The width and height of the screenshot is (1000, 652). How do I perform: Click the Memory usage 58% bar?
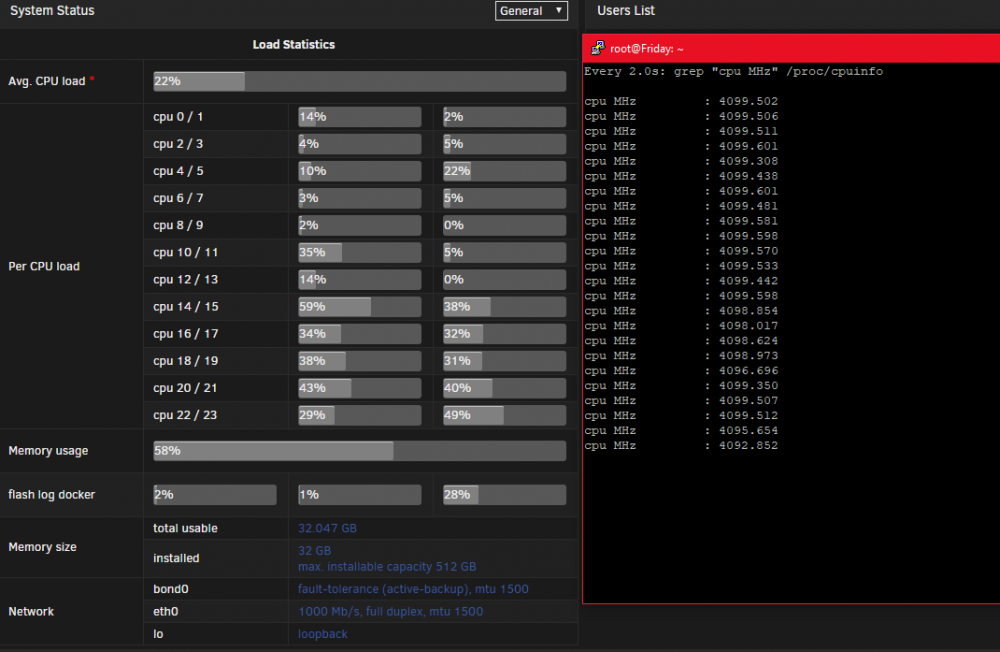click(360, 450)
